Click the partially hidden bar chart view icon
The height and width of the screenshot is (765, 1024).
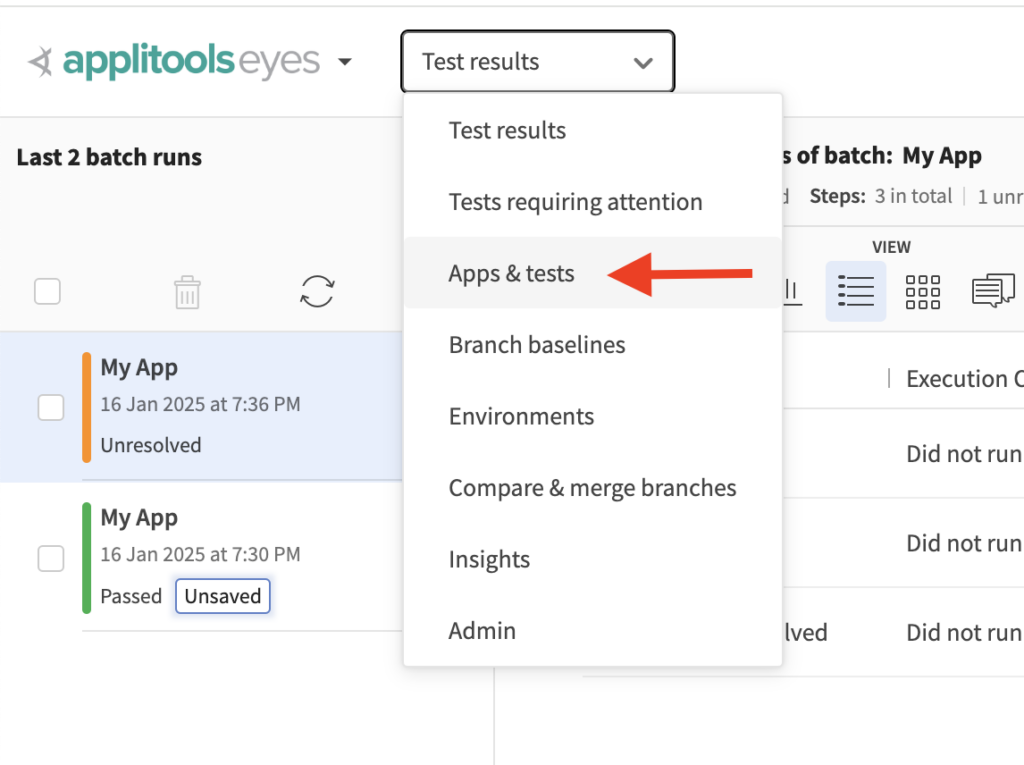[x=792, y=291]
